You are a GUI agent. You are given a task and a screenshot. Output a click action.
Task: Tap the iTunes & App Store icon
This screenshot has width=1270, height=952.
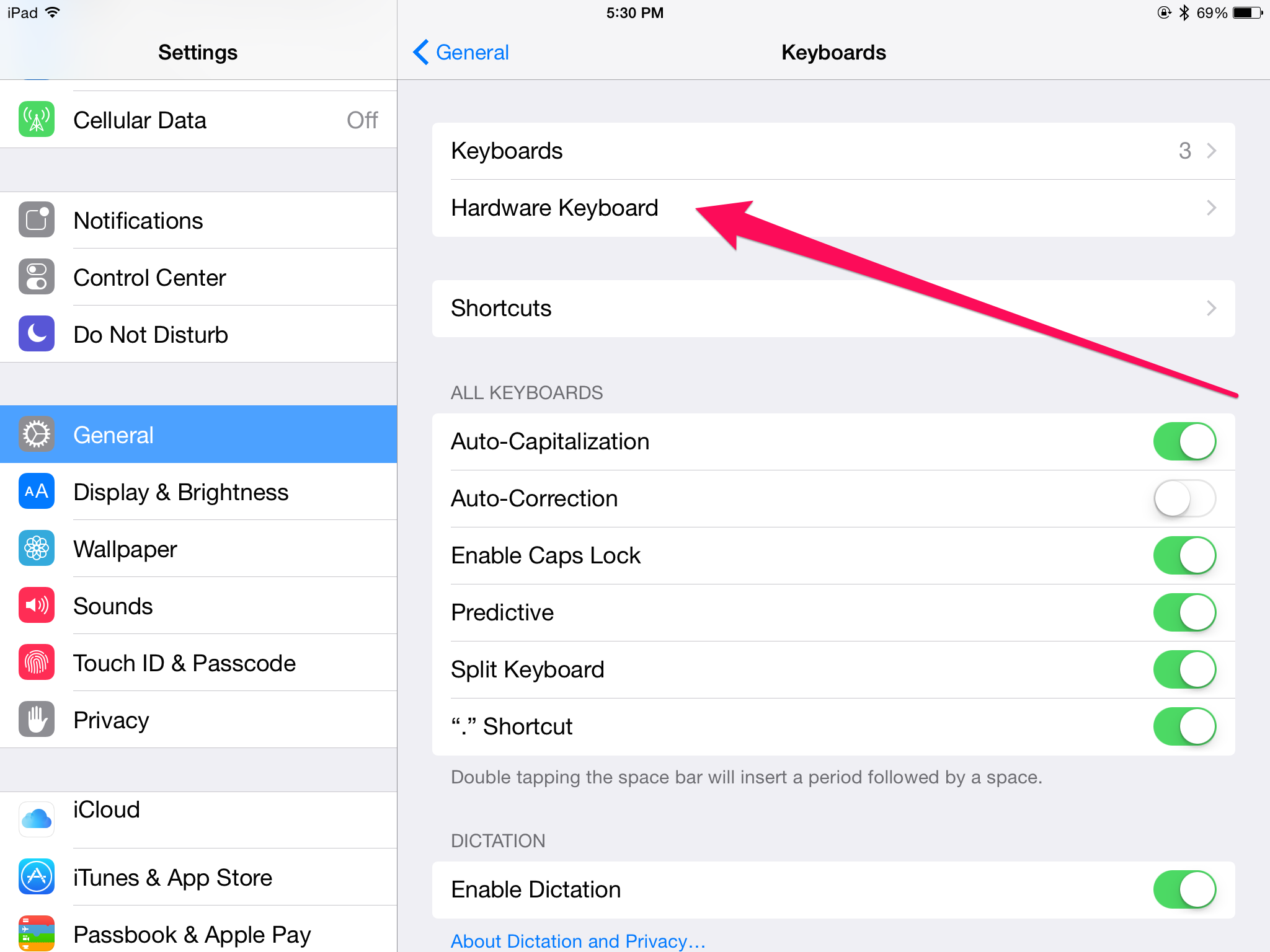37,877
